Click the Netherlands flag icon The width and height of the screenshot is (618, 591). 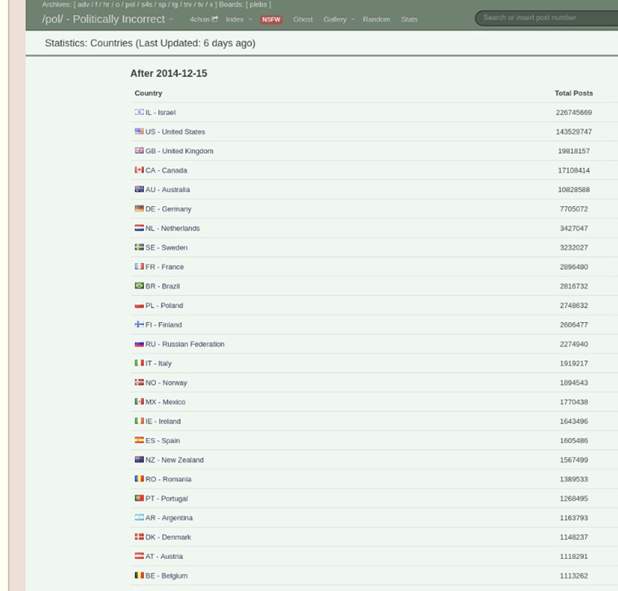139,228
